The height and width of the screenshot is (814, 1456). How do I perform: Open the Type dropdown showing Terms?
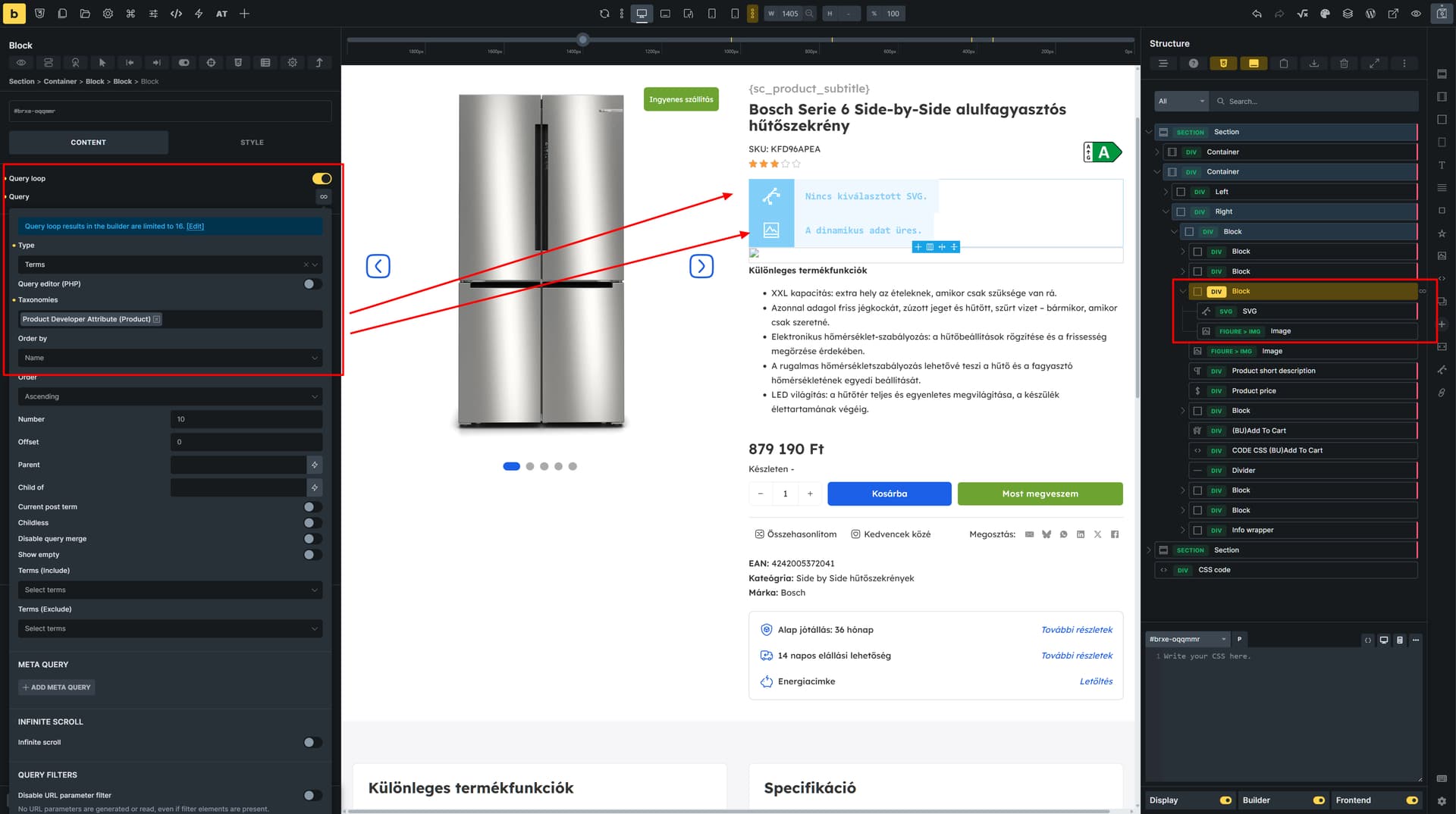pyautogui.click(x=170, y=265)
